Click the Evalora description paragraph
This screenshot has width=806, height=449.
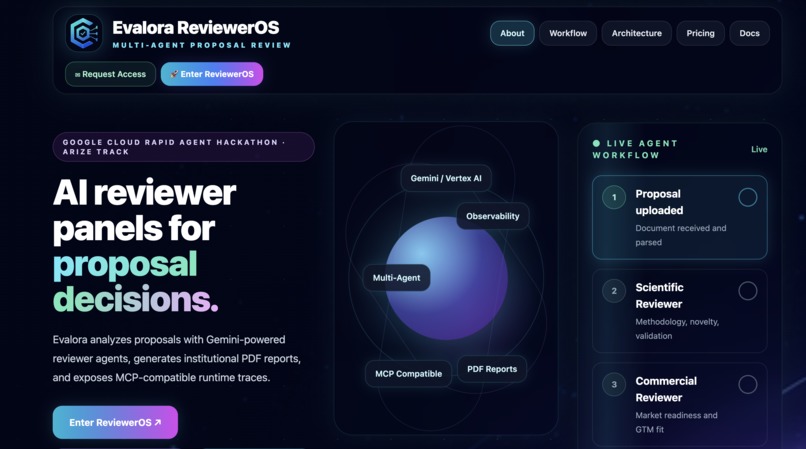[177, 358]
